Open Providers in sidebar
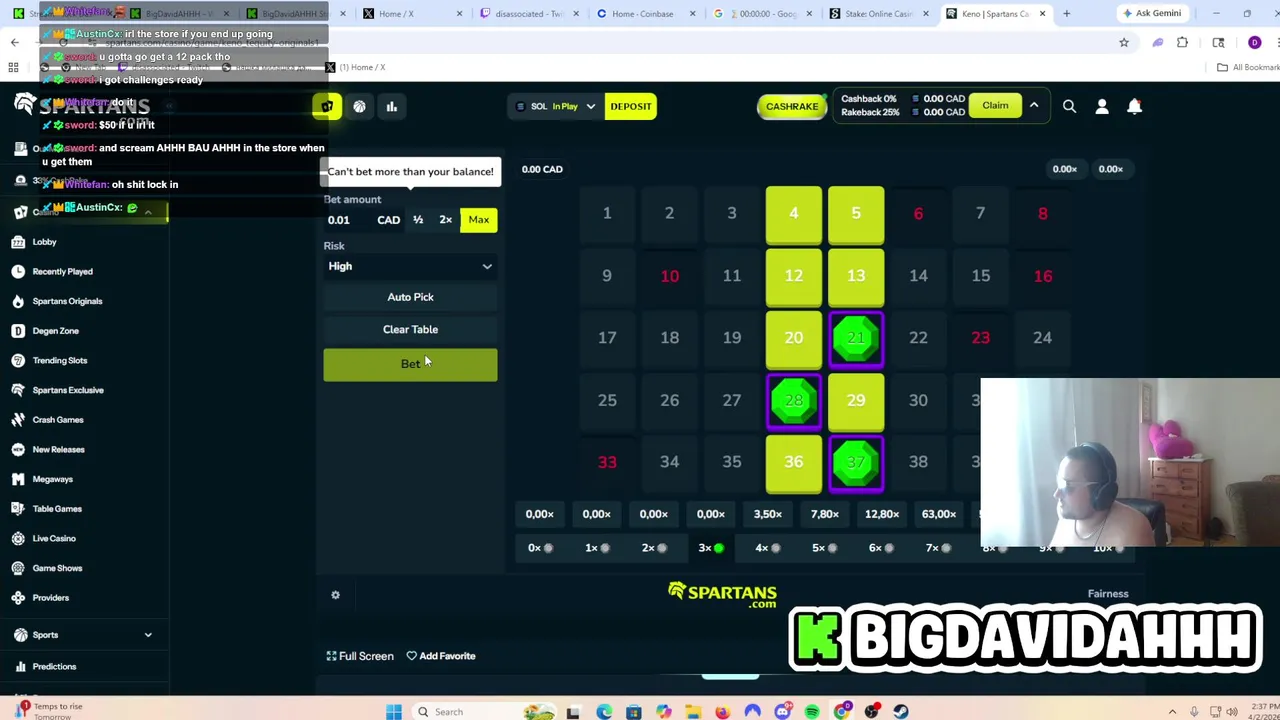This screenshot has height=720, width=1280. pos(50,598)
